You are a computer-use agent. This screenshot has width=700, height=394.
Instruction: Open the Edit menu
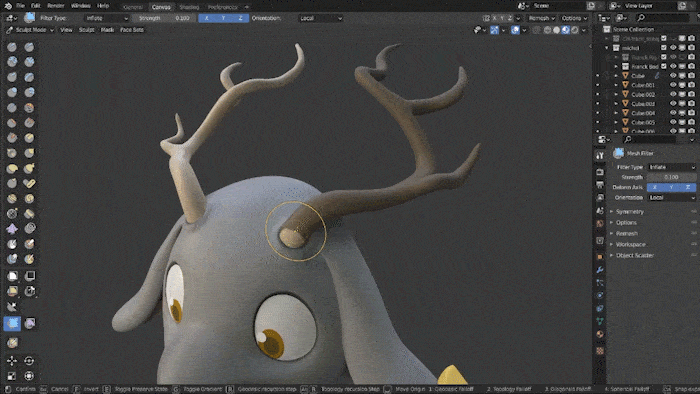[36, 6]
